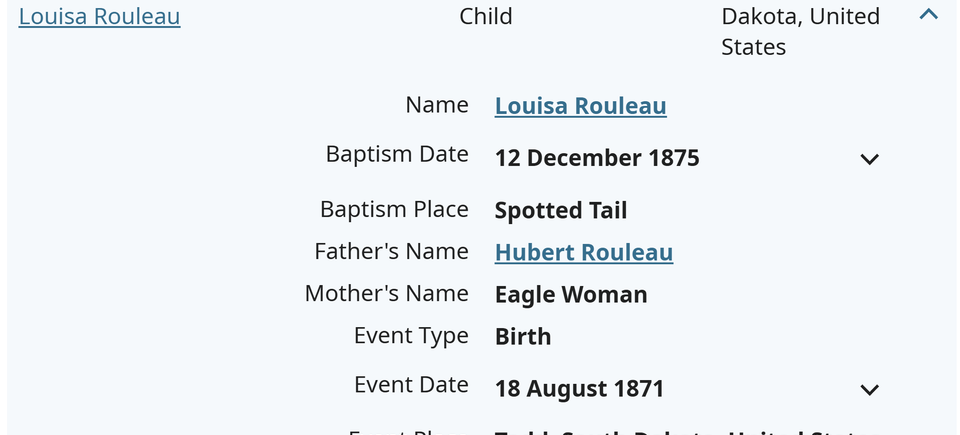Click the Birth event type value
Viewport: 960px width, 435px height.
523,337
